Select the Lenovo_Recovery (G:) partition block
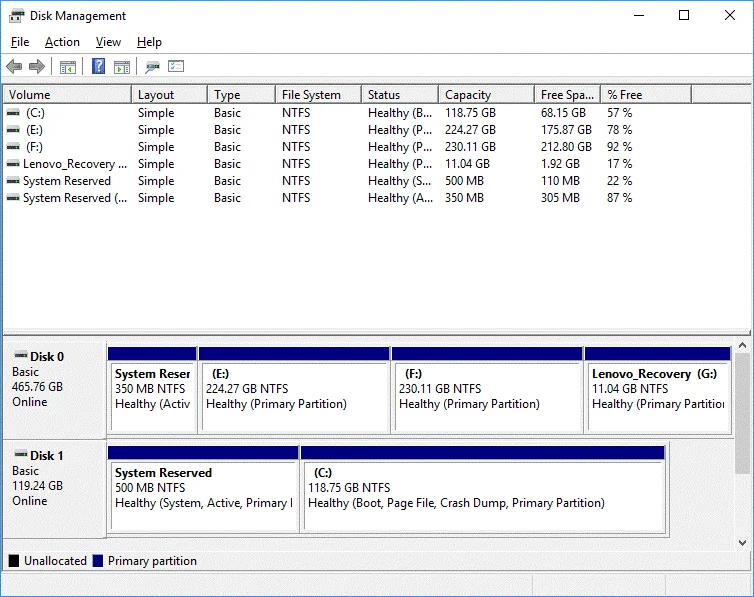Viewport: 754px width, 597px height. (x=658, y=390)
